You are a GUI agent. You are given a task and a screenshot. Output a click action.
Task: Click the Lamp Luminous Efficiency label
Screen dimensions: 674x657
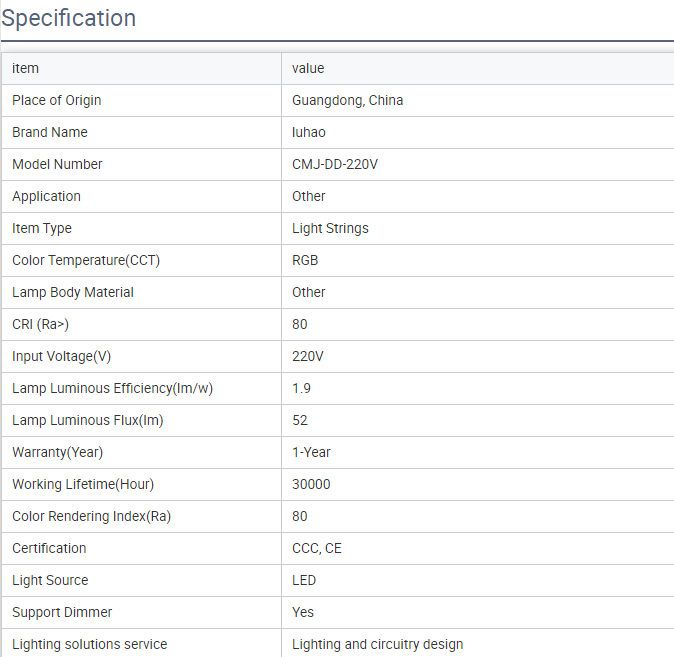point(112,388)
